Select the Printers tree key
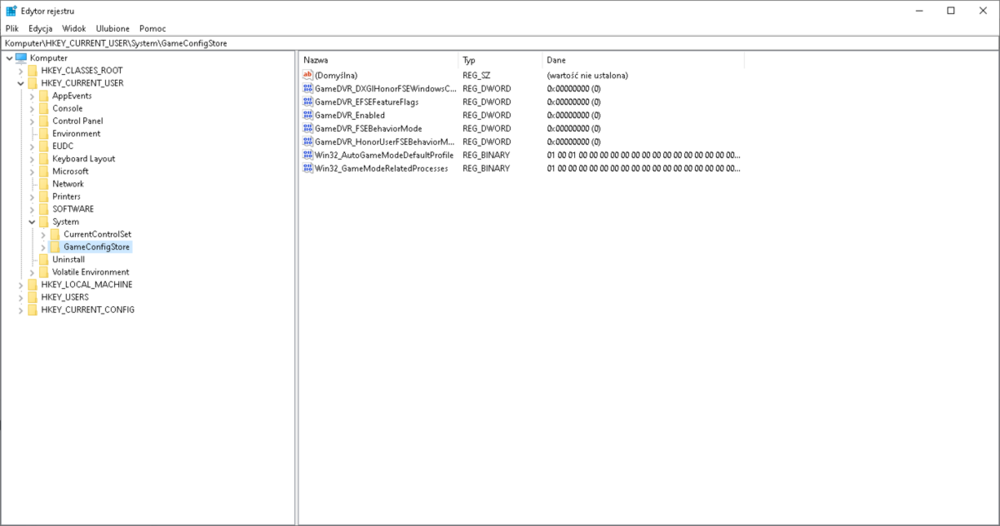 tap(66, 197)
